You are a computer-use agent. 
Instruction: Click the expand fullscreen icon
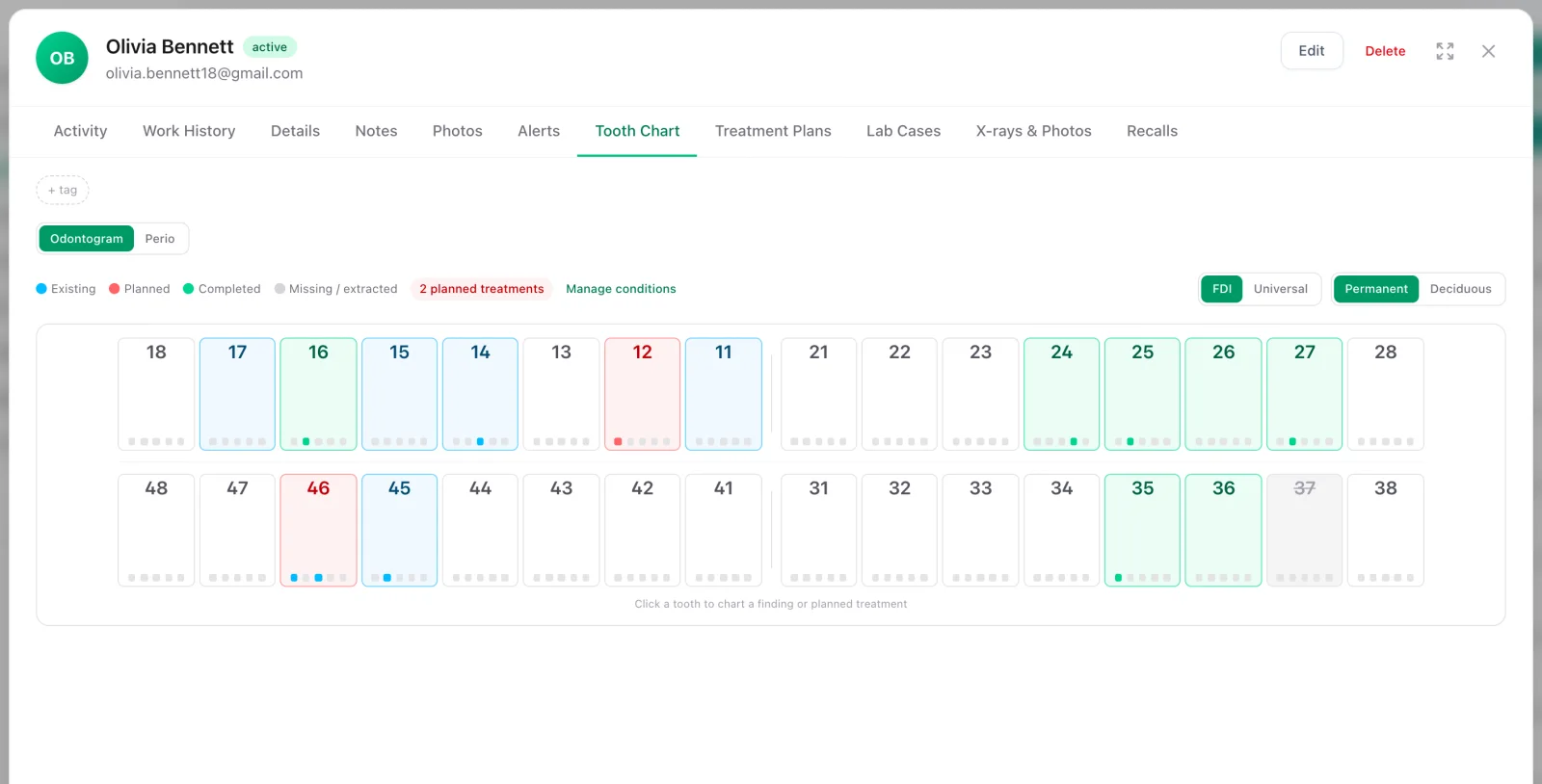point(1445,51)
